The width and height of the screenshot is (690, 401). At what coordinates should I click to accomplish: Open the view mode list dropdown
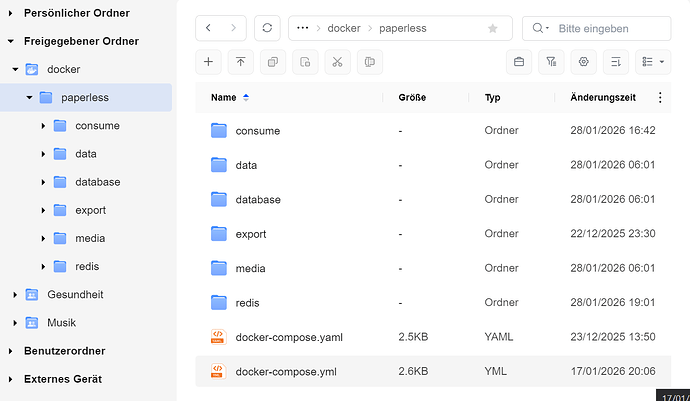[x=653, y=62]
